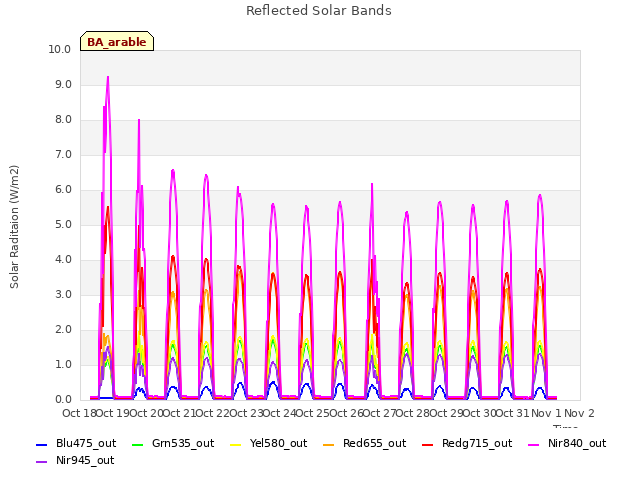Click the red Redg715_out legend swatch
The width and height of the screenshot is (640, 480).
point(427,444)
